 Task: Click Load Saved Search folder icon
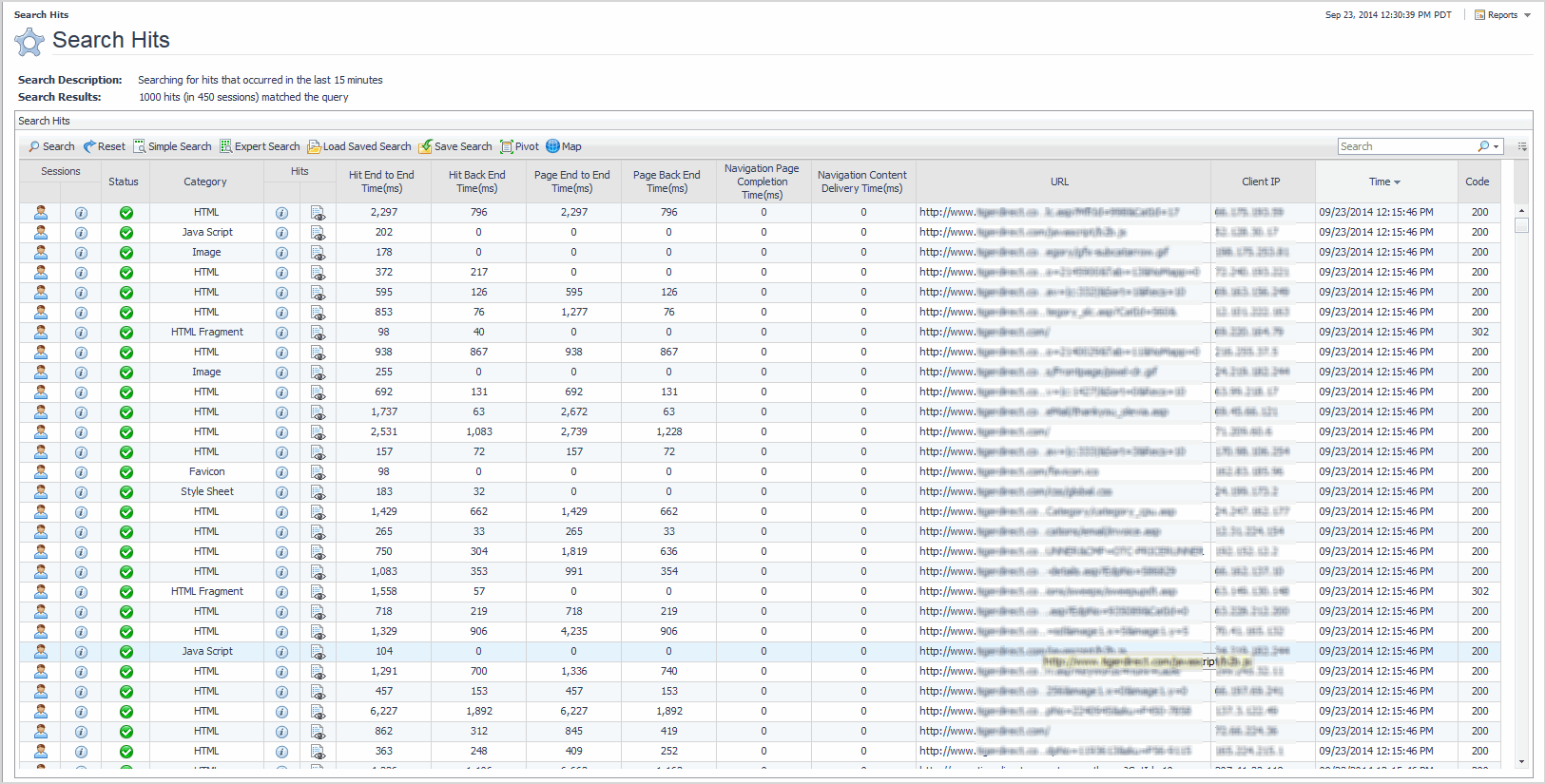tap(314, 146)
